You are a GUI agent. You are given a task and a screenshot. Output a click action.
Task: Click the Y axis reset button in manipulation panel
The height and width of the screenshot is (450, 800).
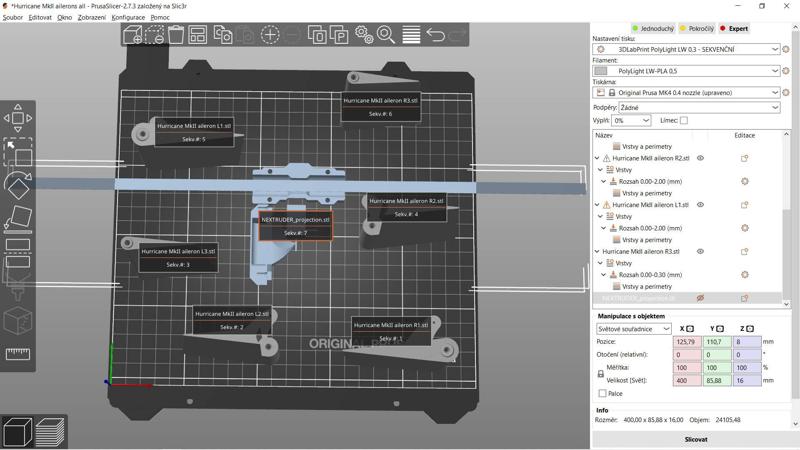720,329
